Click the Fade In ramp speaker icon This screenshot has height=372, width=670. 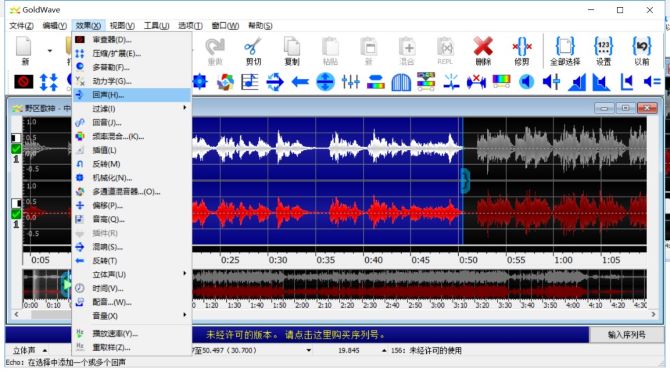pos(577,82)
